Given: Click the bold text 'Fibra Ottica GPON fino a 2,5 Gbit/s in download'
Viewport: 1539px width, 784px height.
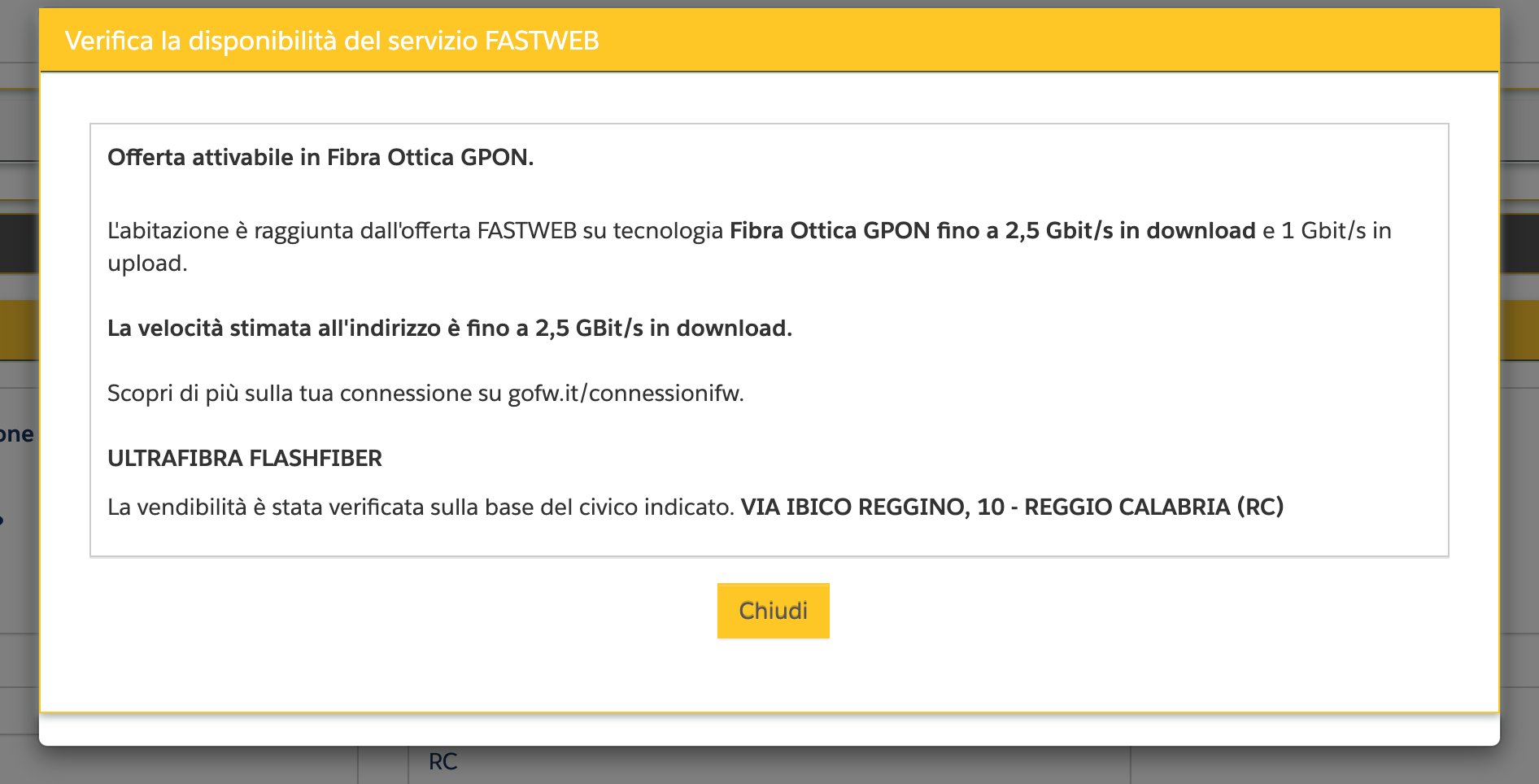Looking at the screenshot, I should [x=992, y=231].
